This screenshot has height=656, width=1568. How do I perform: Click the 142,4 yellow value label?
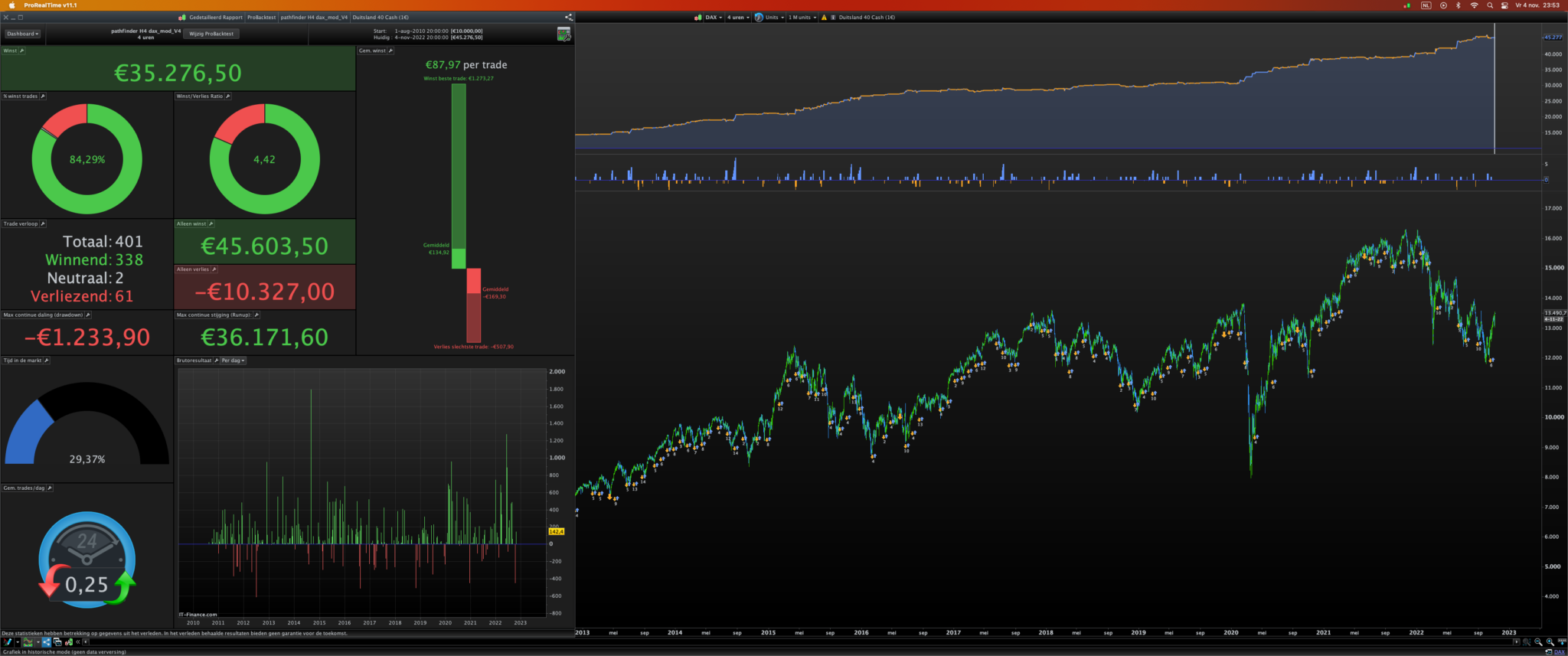[x=557, y=531]
